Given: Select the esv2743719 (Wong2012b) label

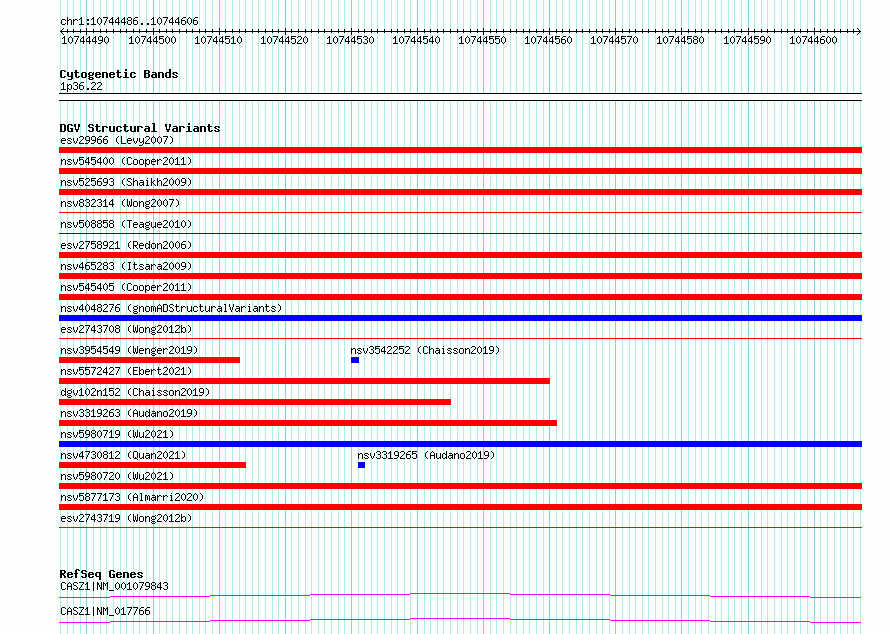Looking at the screenshot, I should click(x=126, y=518).
